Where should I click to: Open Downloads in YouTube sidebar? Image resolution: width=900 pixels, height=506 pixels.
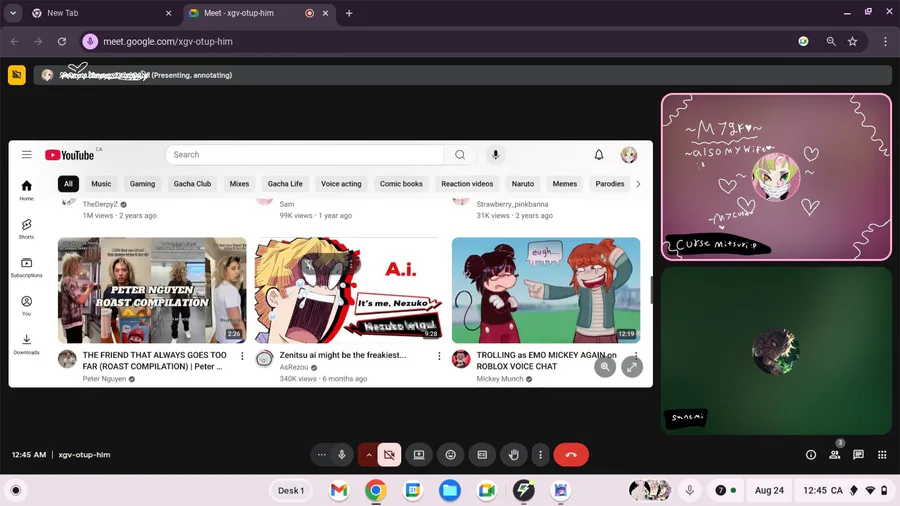coord(26,344)
